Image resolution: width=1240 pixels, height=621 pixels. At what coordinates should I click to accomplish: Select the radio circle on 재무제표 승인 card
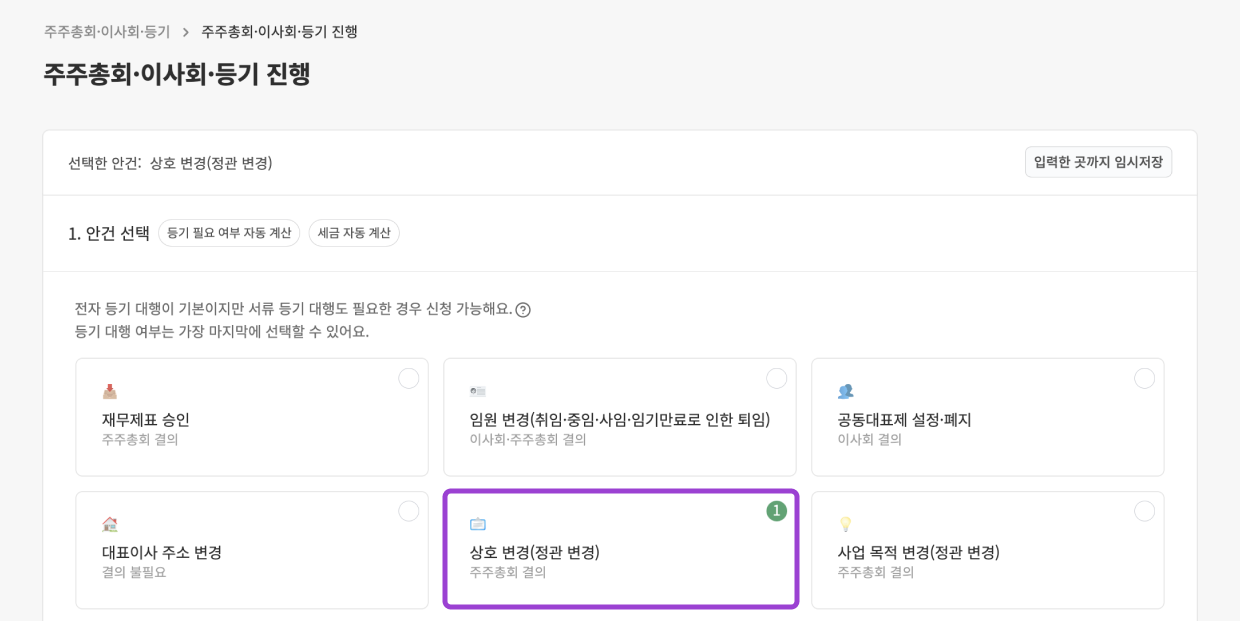point(408,378)
